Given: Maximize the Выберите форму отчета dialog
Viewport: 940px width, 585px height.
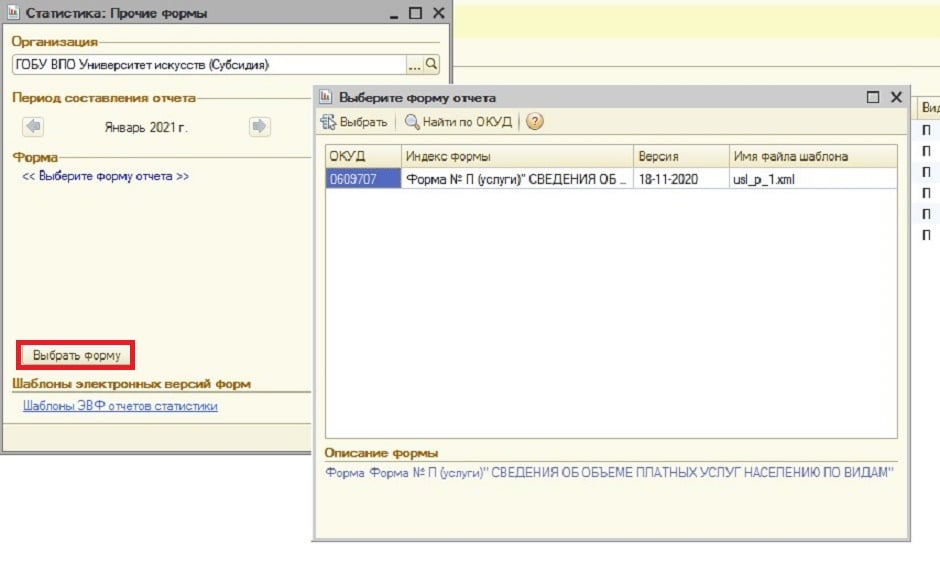Looking at the screenshot, I should (872, 97).
